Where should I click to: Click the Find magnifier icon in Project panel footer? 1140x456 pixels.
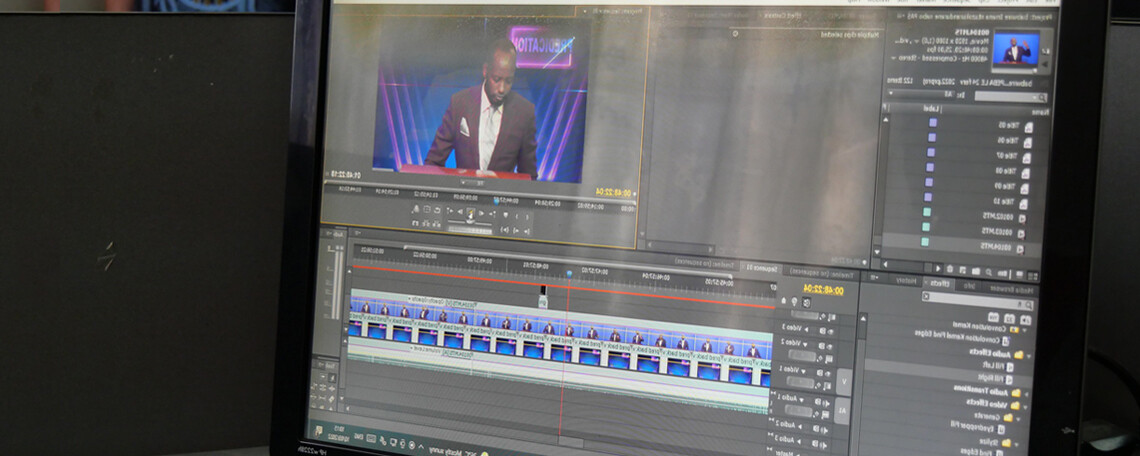[990, 272]
